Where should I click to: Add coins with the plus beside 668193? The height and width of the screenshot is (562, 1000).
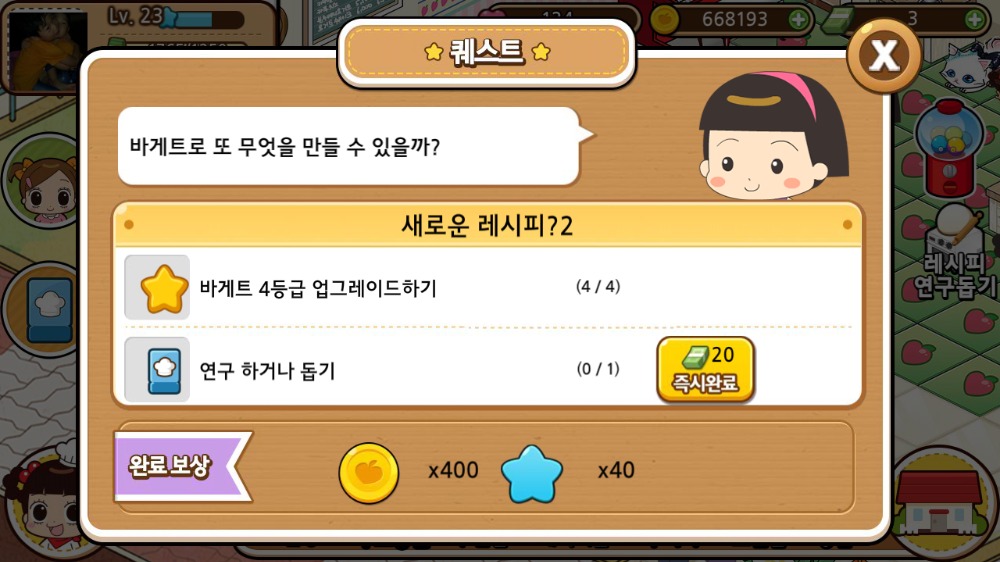(x=798, y=20)
